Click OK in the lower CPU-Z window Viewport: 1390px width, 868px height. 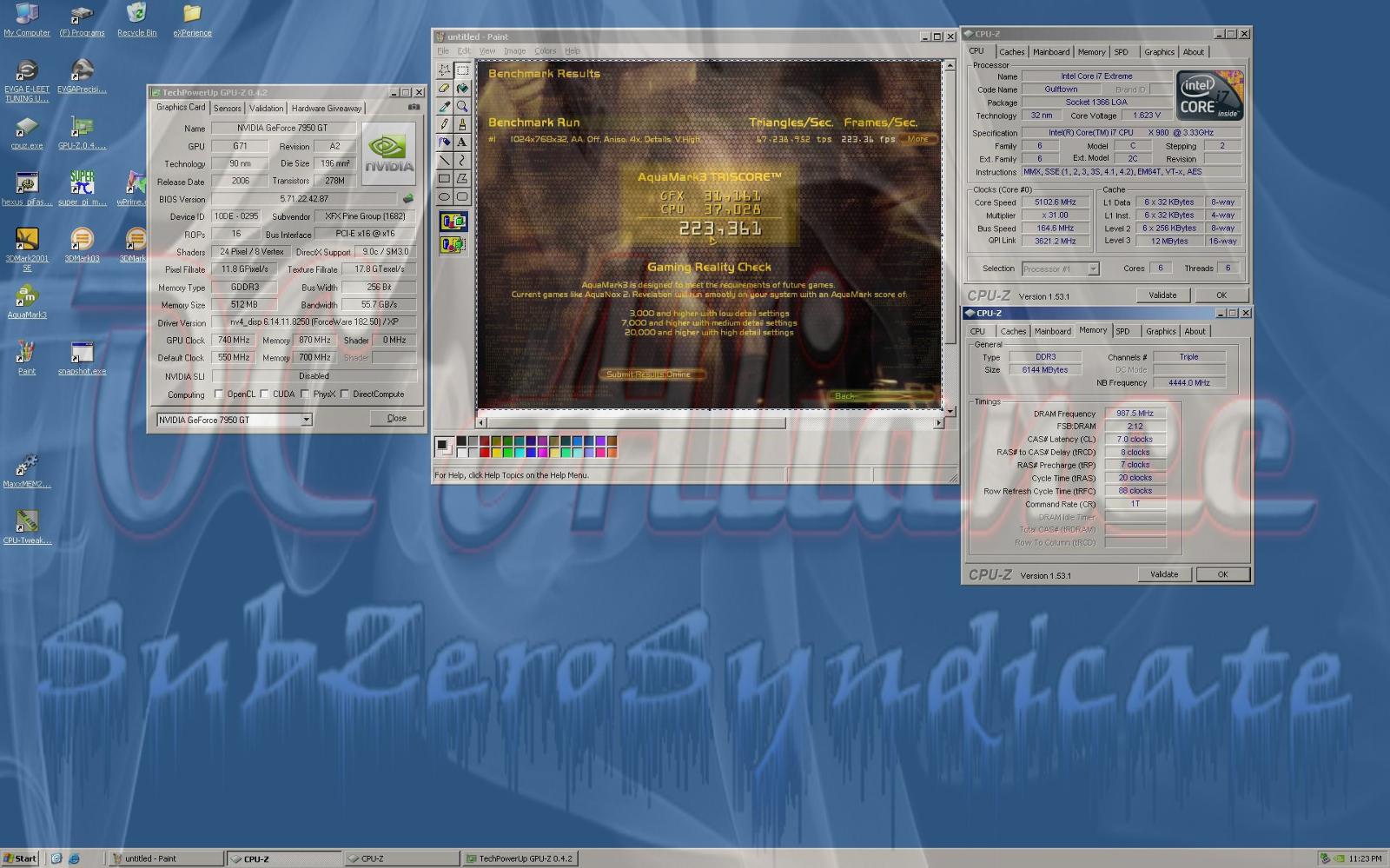click(1222, 574)
